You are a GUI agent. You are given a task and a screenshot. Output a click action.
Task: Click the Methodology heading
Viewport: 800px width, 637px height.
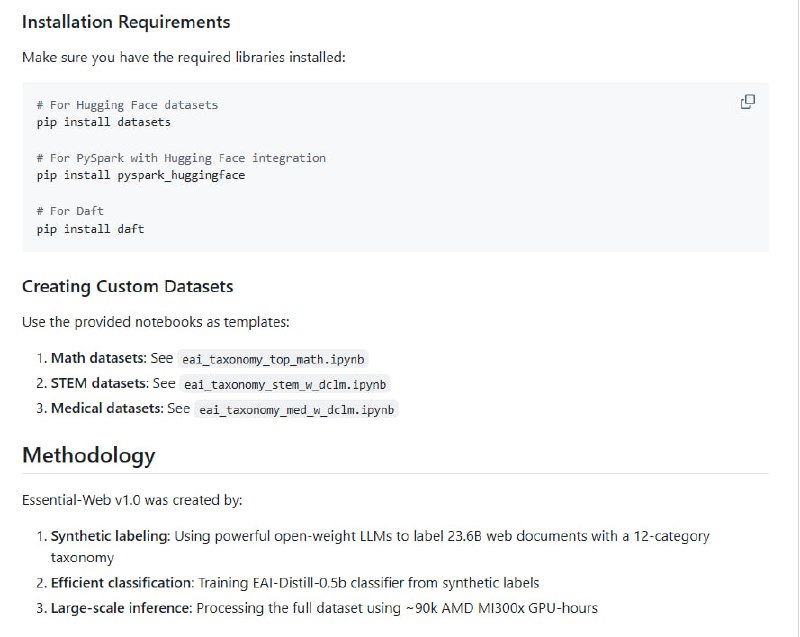point(88,455)
